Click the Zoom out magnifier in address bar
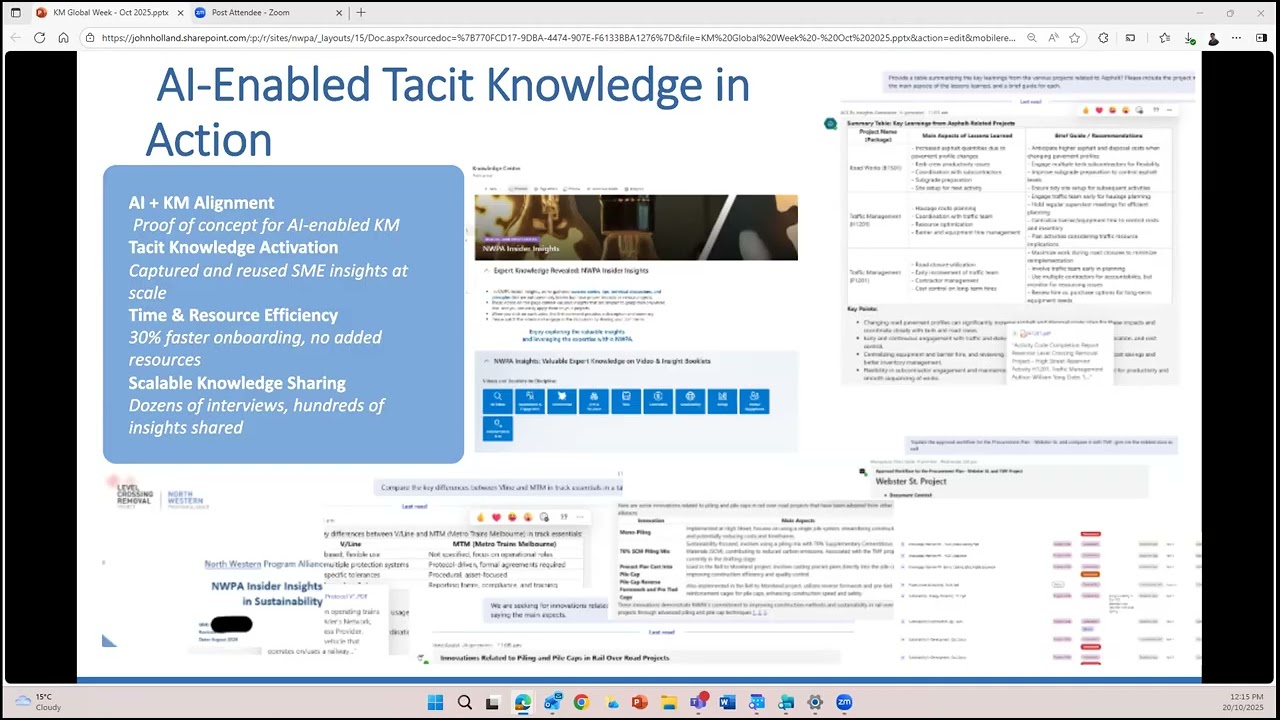 (x=1031, y=38)
